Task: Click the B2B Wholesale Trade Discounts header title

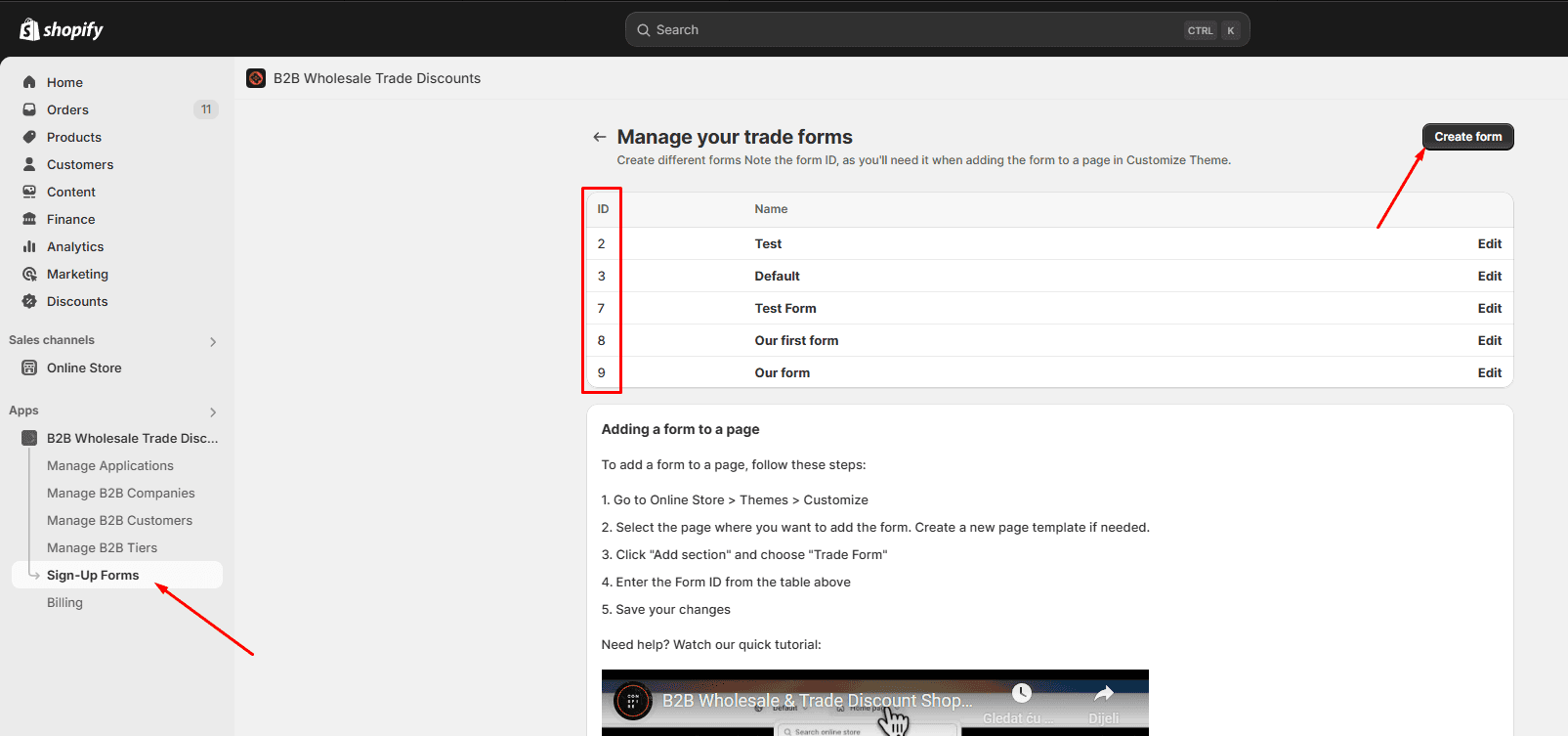Action: tap(377, 78)
